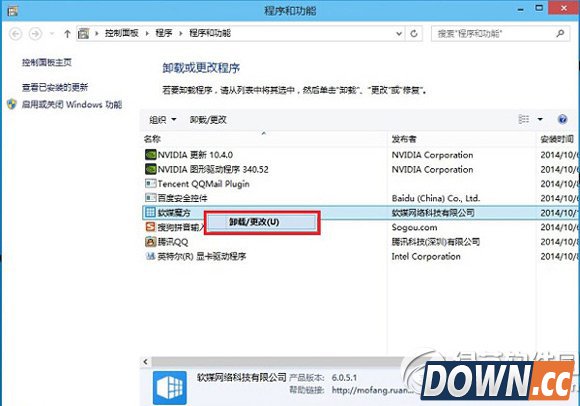Open http://mofang.ruan... help link

pyautogui.click(x=372, y=390)
